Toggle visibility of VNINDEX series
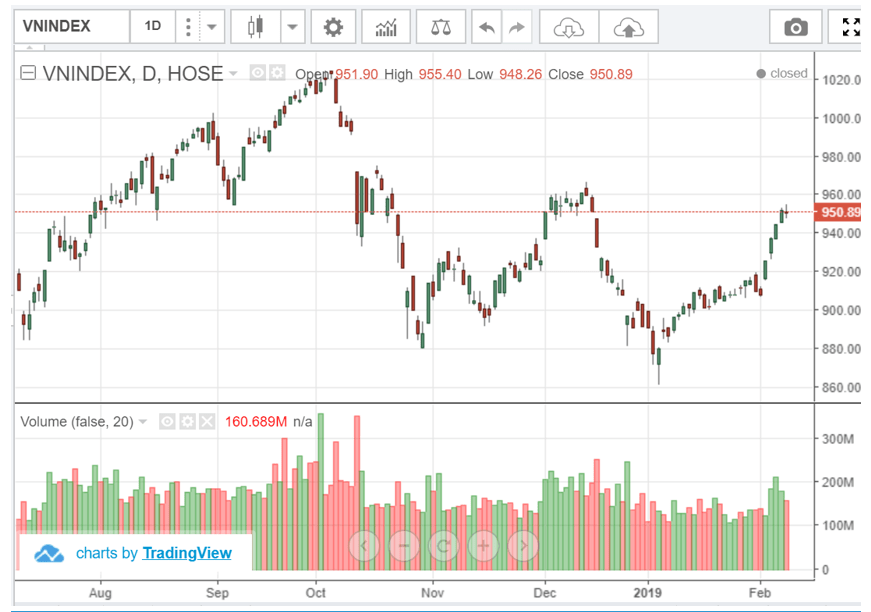Screen dimensions: 871x612 point(257,73)
